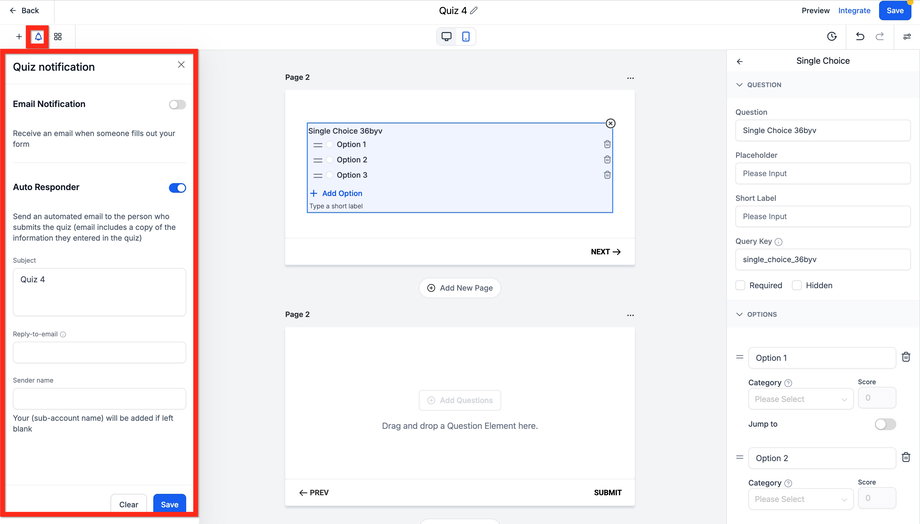The image size is (920, 524).
Task: Select the Option 1 radio in canvas
Action: coord(329,144)
